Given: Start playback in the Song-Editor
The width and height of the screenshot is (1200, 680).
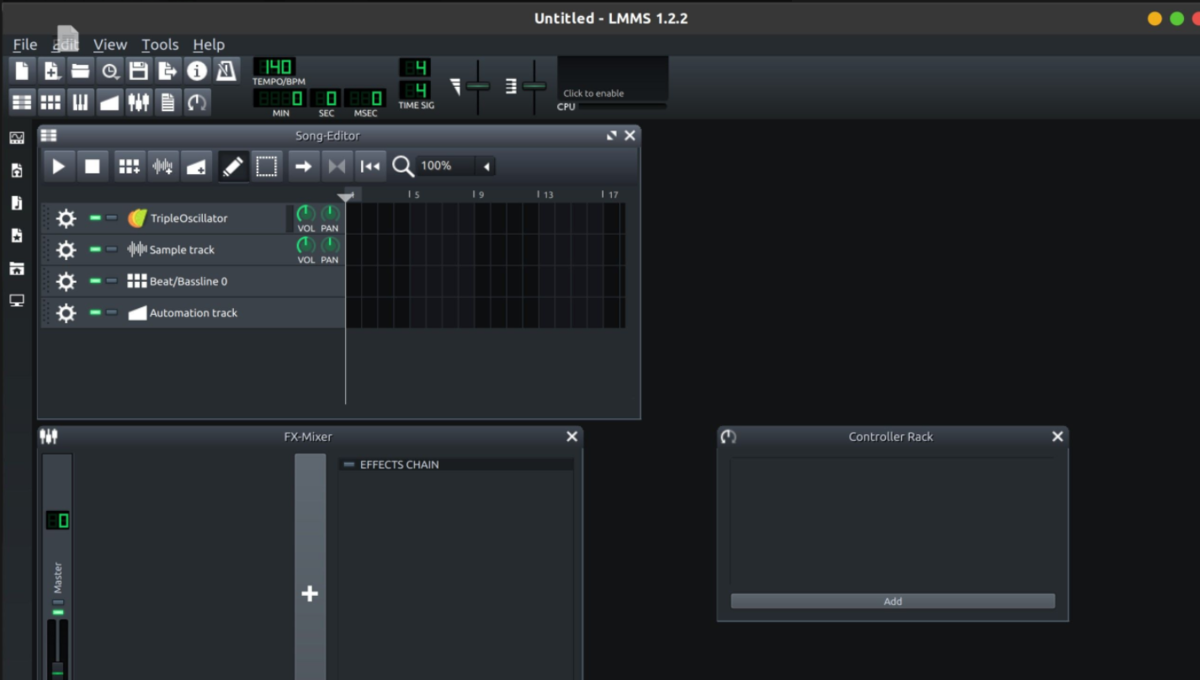Looking at the screenshot, I should coord(58,166).
